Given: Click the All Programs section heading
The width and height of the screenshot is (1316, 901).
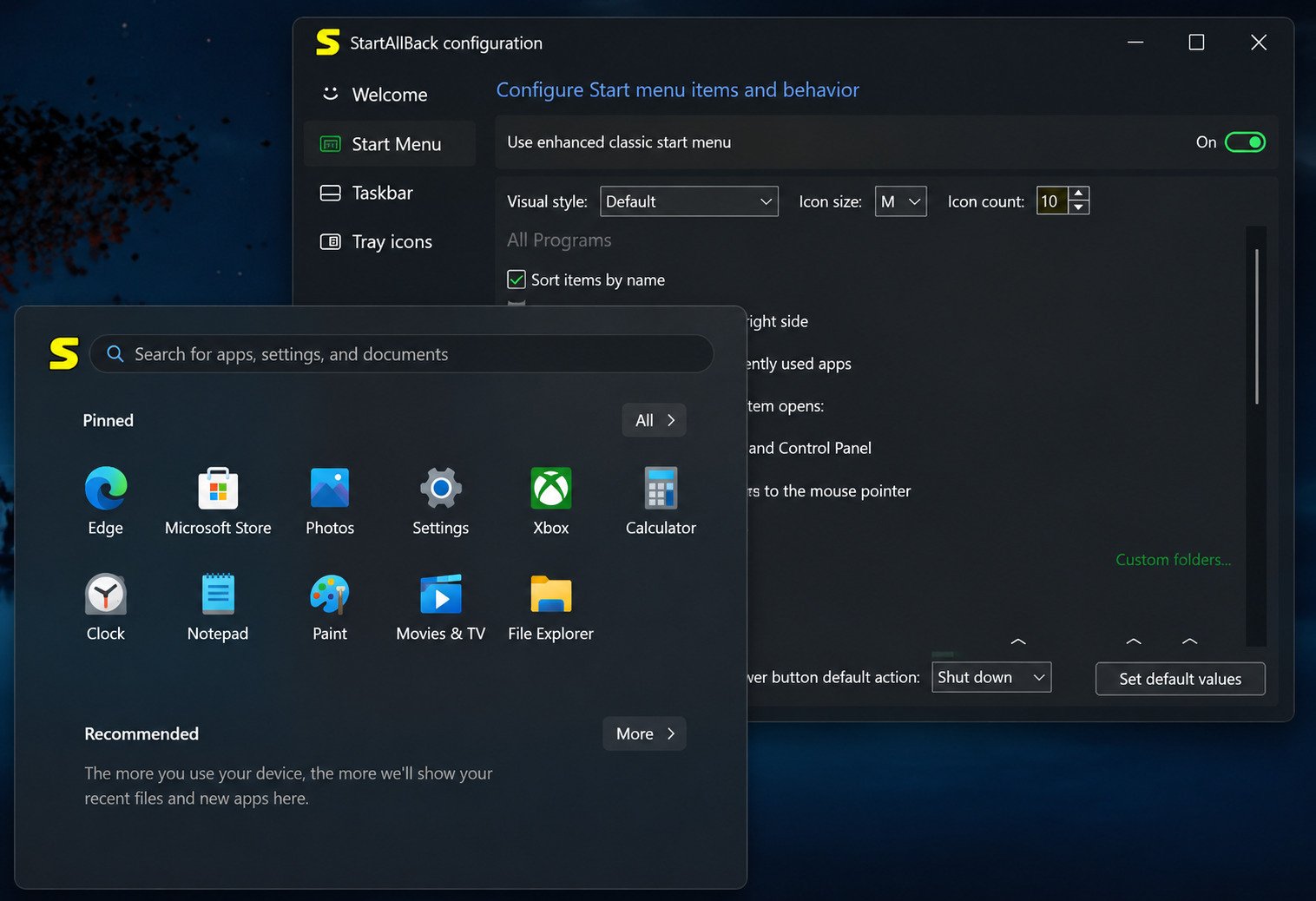Looking at the screenshot, I should point(559,240).
